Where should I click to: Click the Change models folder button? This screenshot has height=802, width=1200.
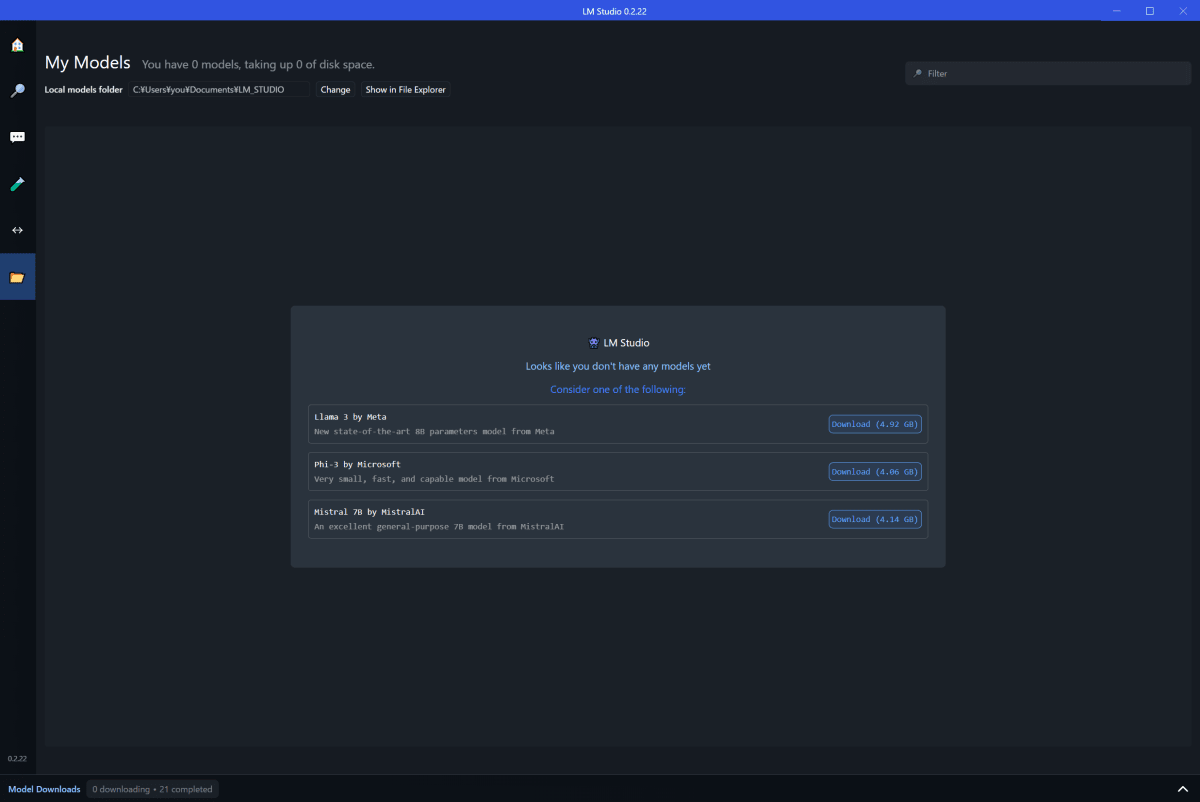pos(335,90)
